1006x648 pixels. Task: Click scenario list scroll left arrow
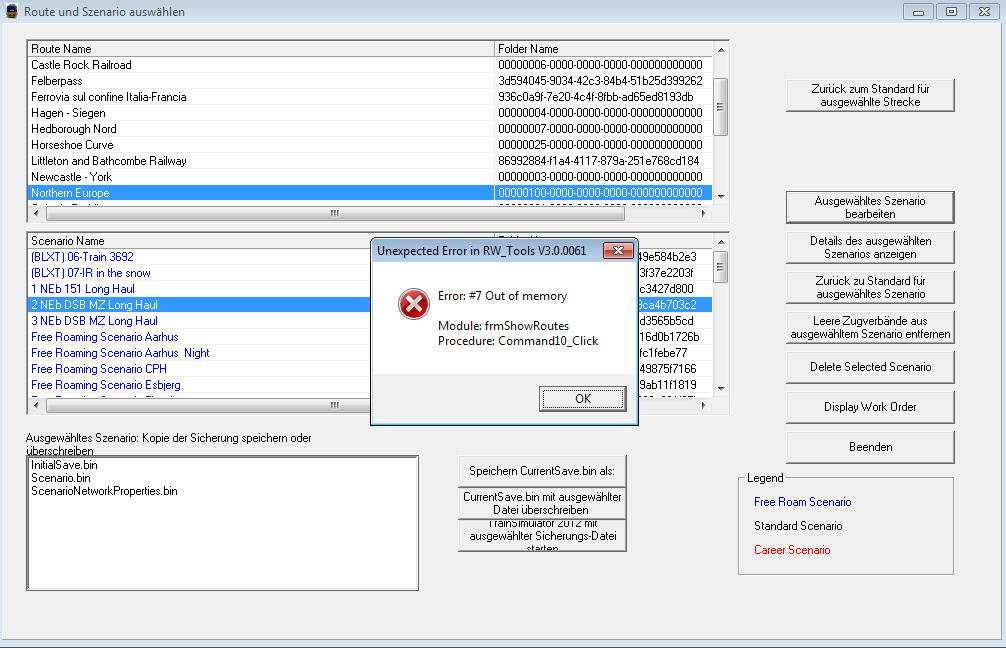click(x=36, y=405)
